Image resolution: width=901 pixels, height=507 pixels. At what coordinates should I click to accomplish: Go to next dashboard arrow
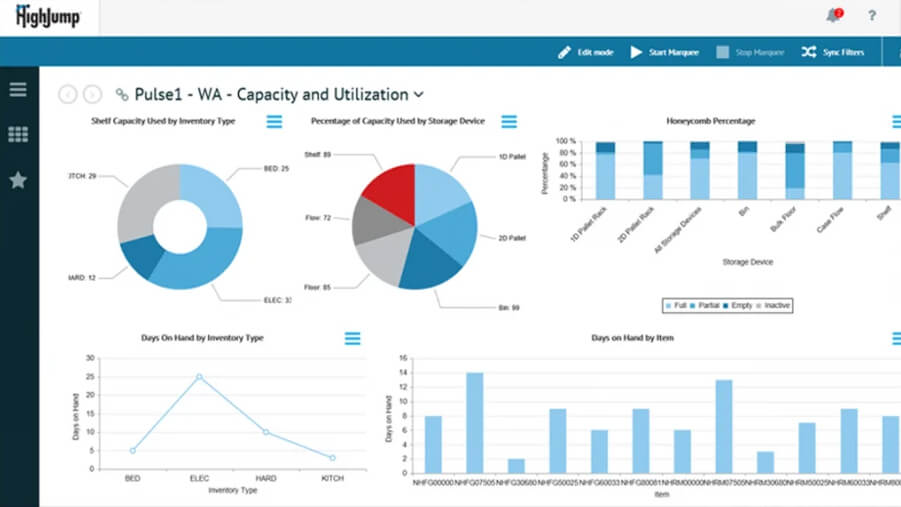(92, 95)
